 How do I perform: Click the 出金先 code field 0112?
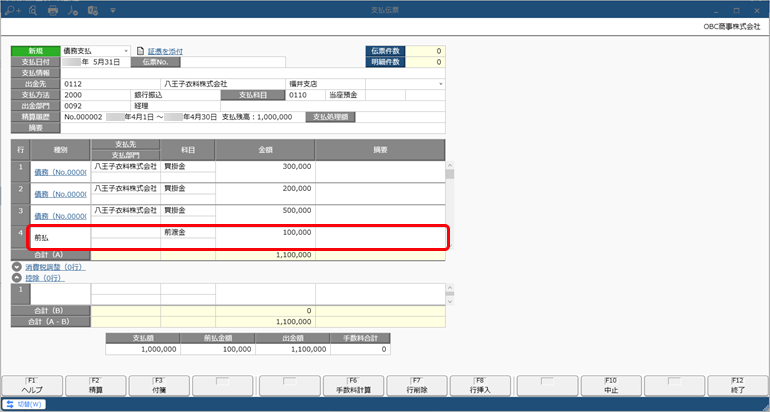point(110,84)
